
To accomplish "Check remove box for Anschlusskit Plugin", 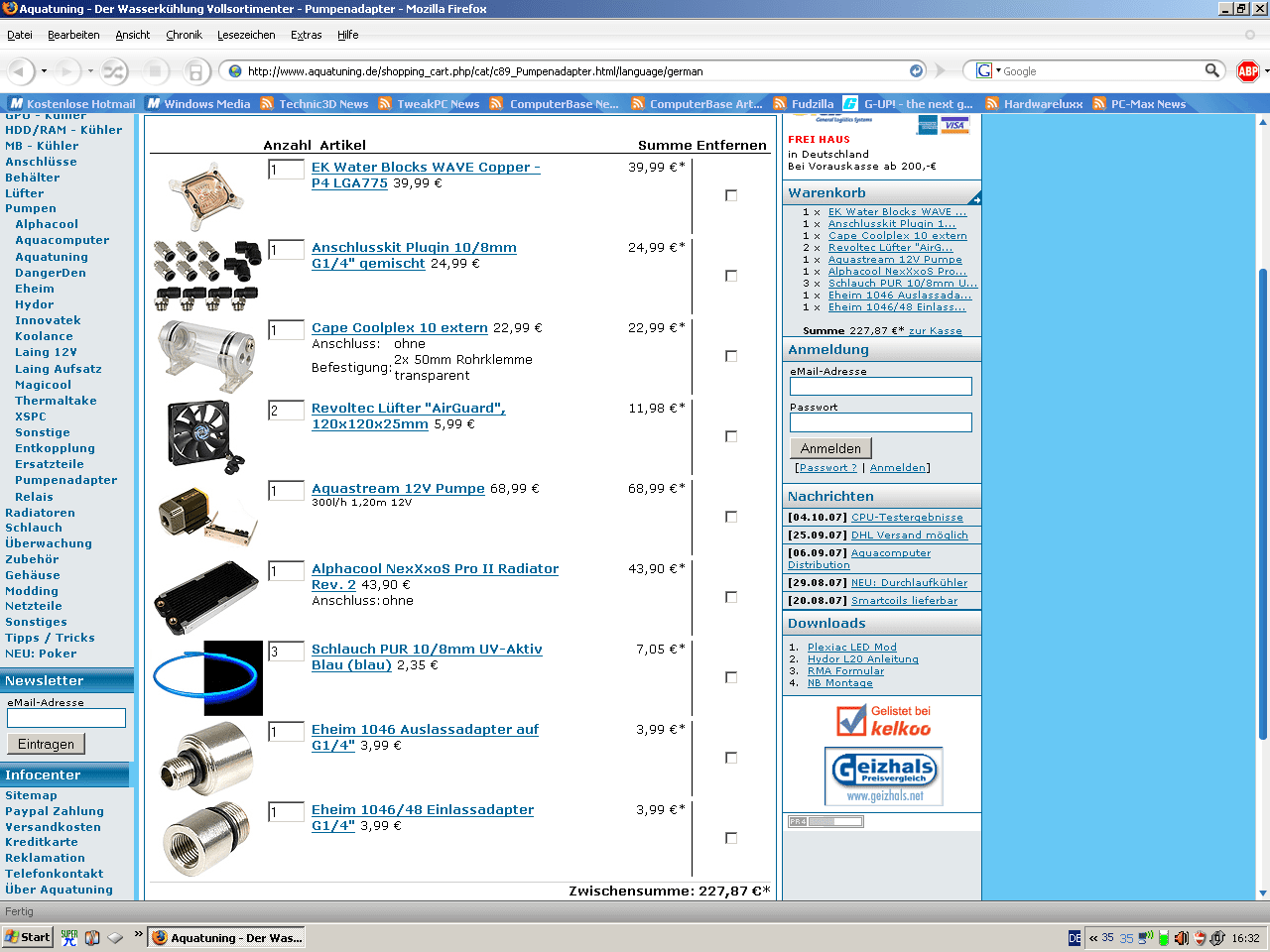I will click(731, 276).
